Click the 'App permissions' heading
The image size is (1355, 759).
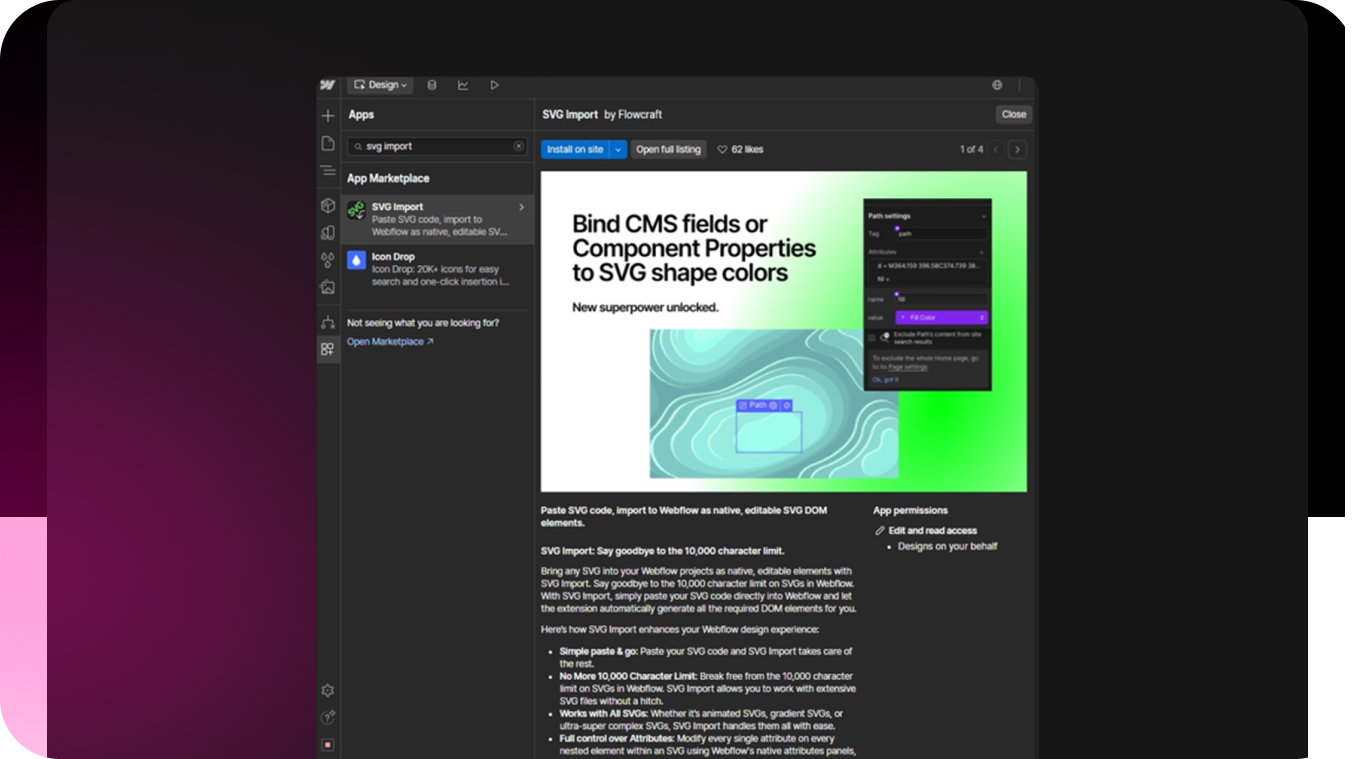910,510
